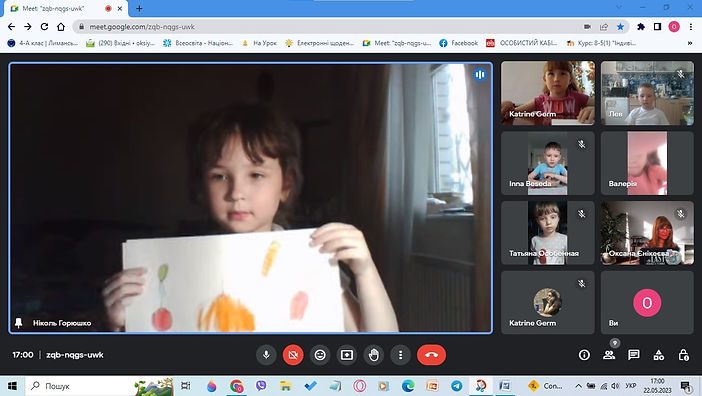
Task: Toggle the microphone button in call controls
Action: (266, 355)
